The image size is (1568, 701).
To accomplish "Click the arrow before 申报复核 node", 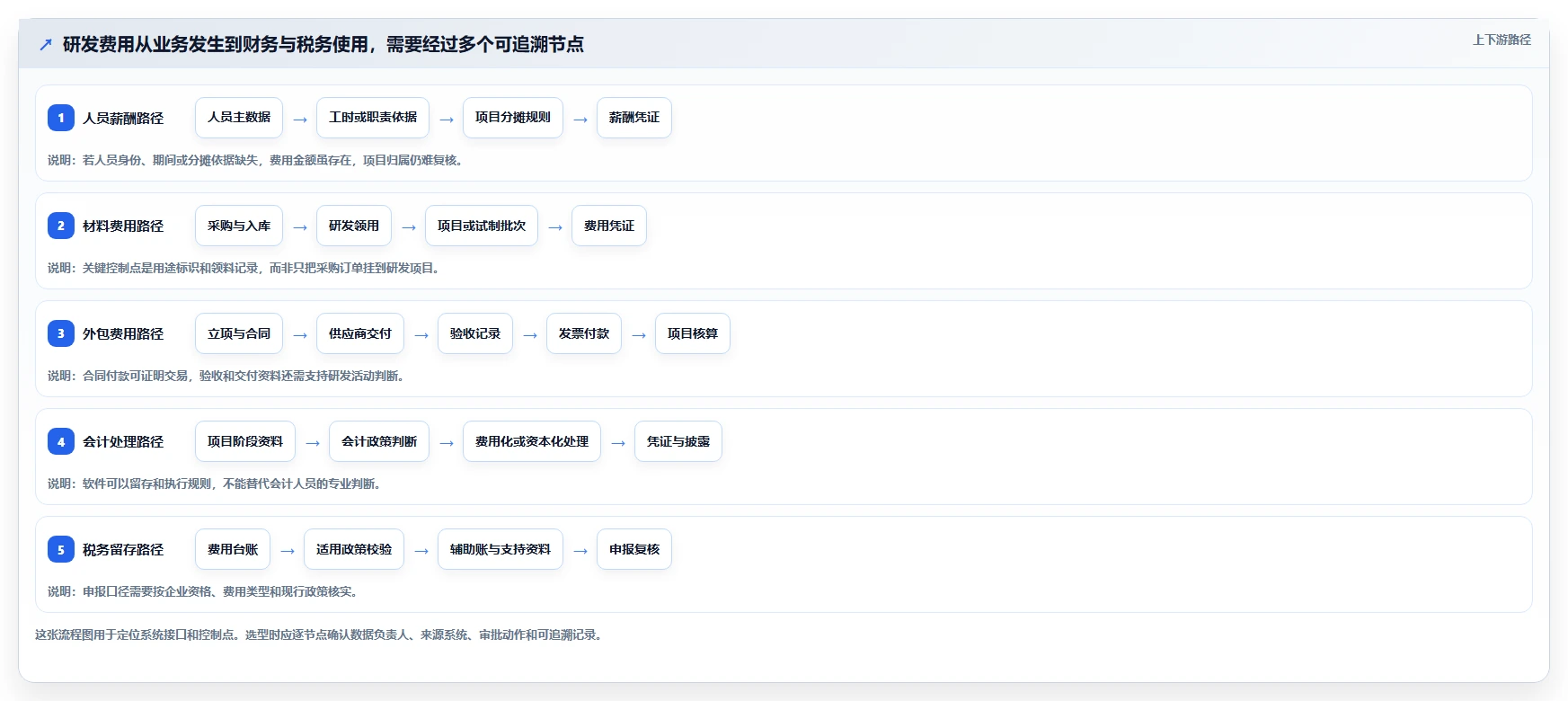I will pos(580,550).
